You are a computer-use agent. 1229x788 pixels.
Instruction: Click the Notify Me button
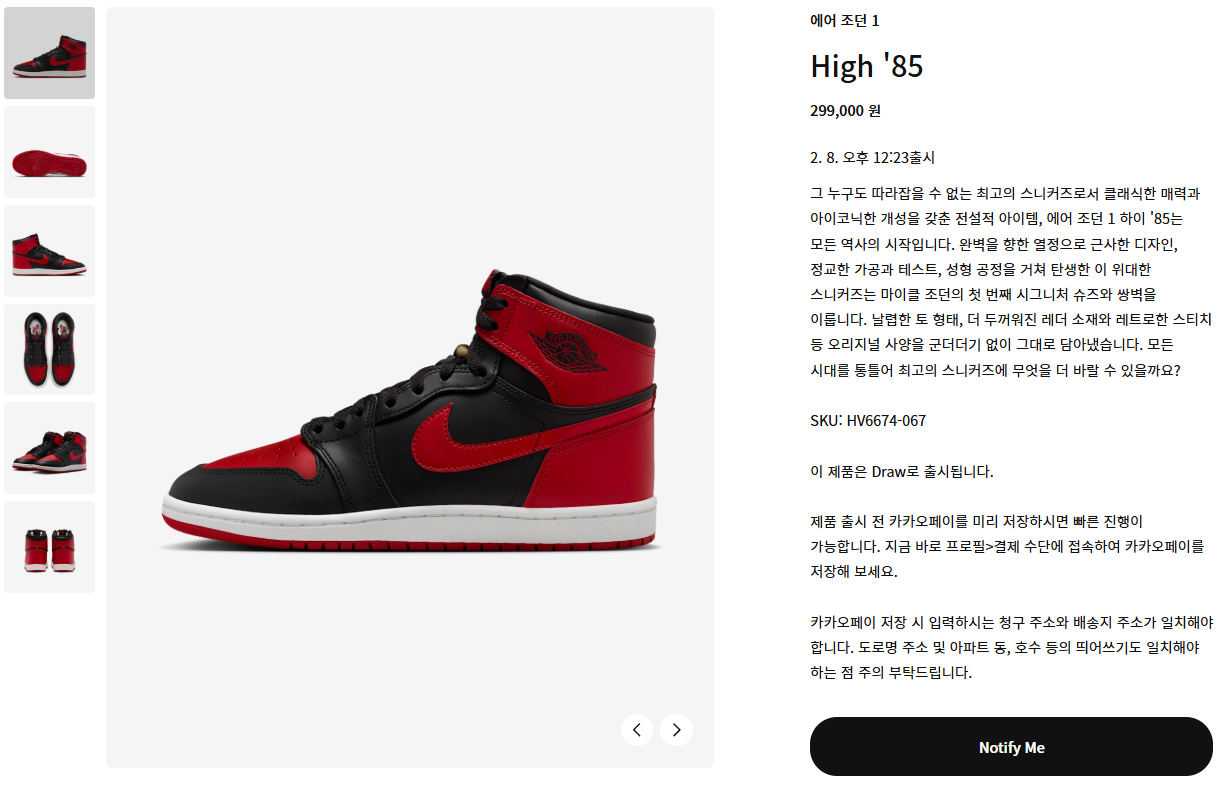1011,747
